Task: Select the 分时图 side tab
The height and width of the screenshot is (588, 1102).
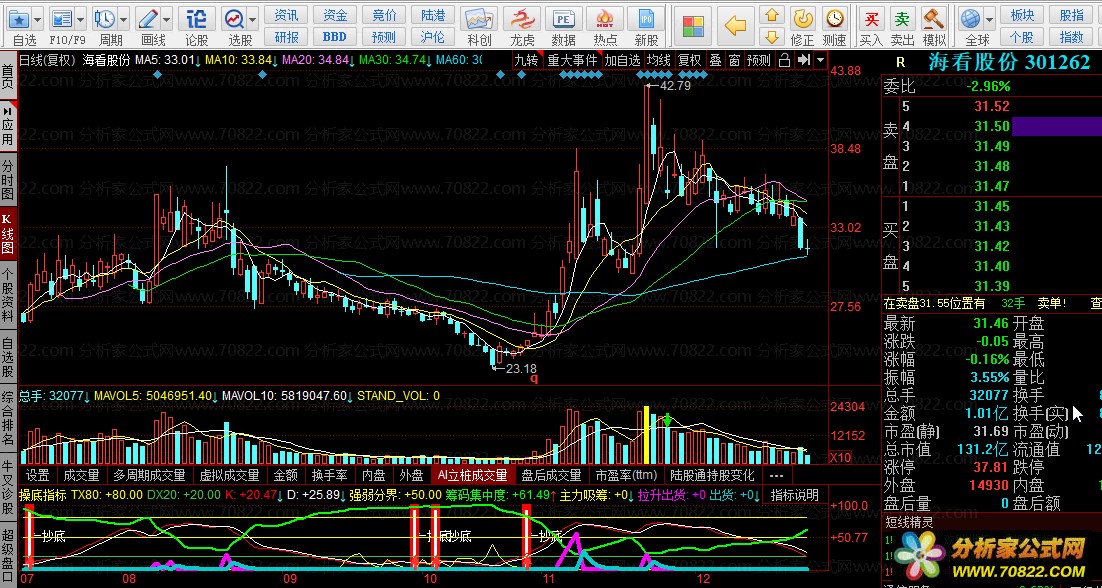Action: 7,179
